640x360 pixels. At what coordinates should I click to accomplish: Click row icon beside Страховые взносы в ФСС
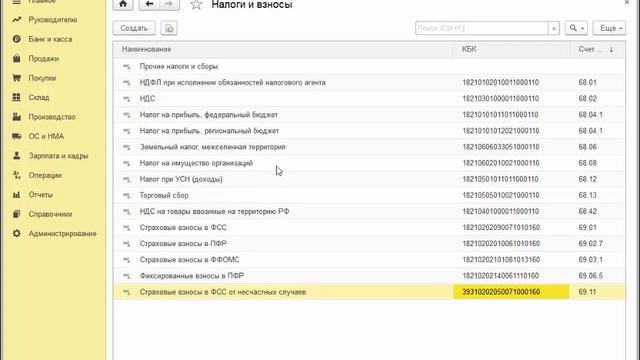coord(127,228)
